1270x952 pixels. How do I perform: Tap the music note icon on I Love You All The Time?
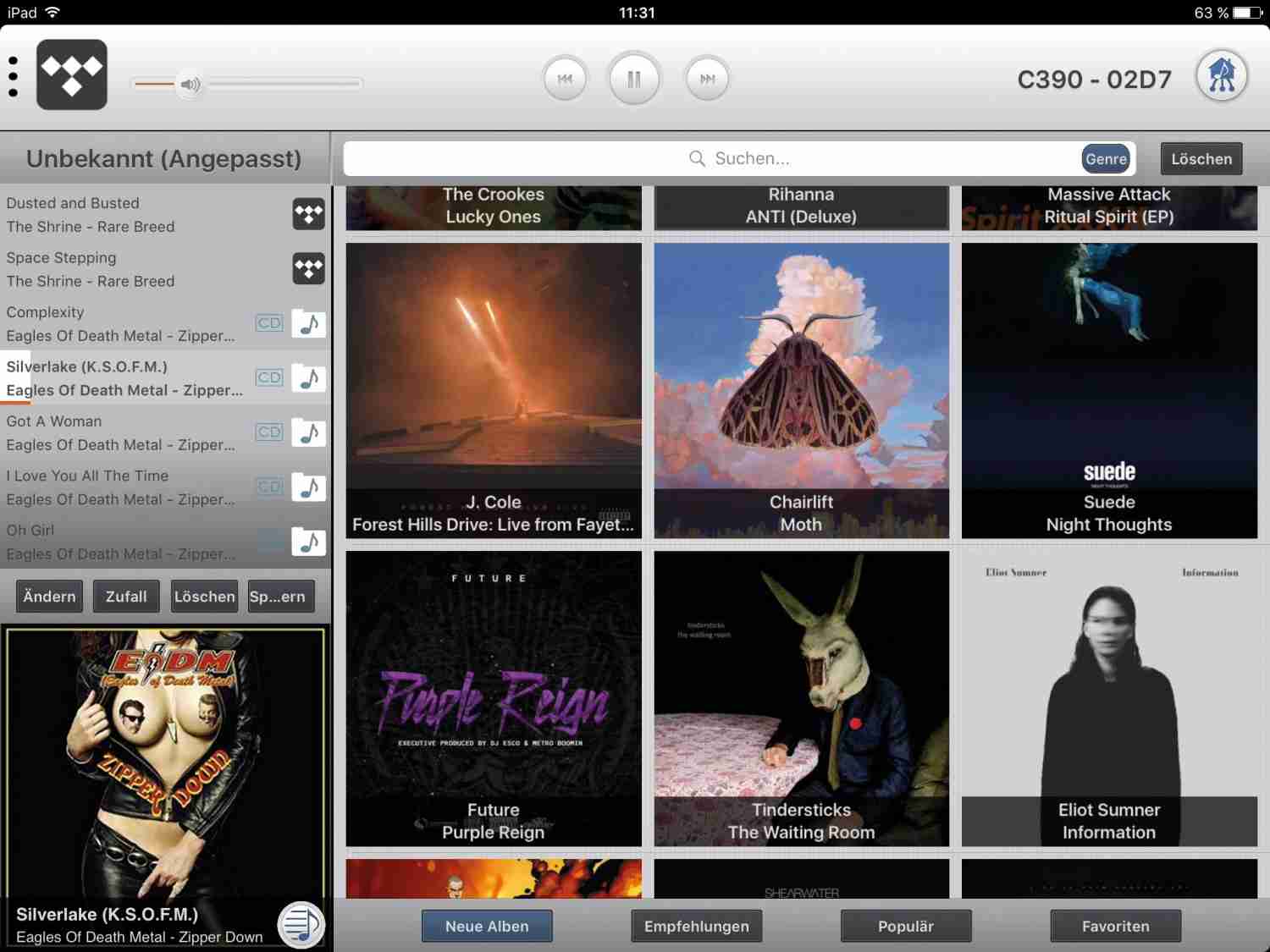pyautogui.click(x=309, y=487)
